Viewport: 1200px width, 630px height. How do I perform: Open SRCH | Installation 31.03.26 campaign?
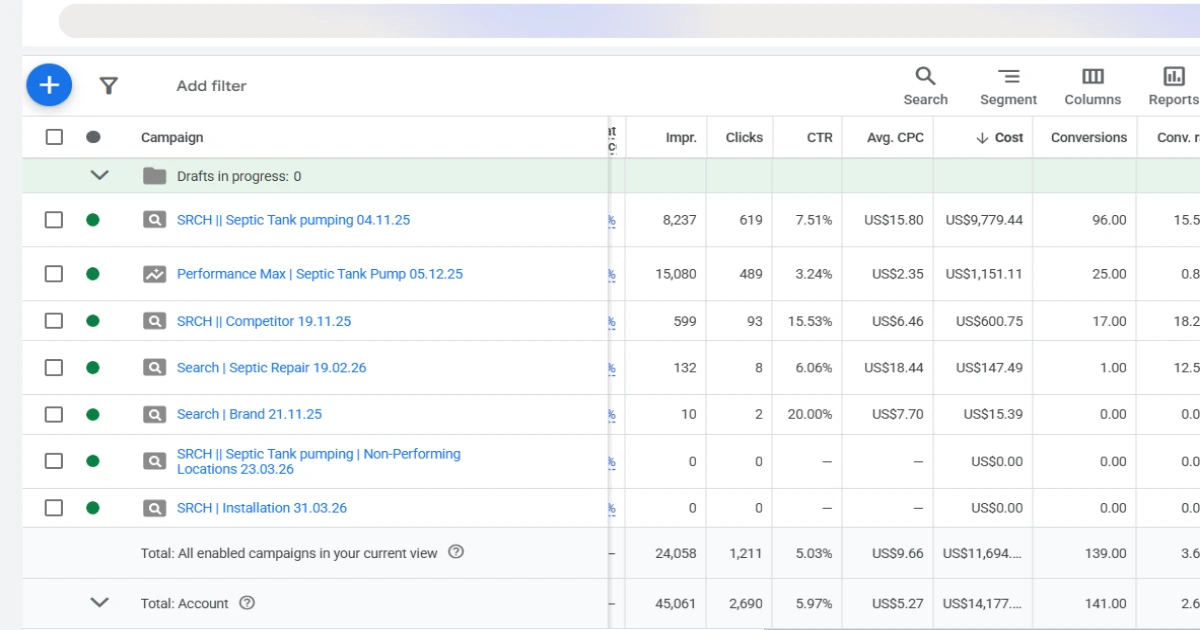(262, 508)
